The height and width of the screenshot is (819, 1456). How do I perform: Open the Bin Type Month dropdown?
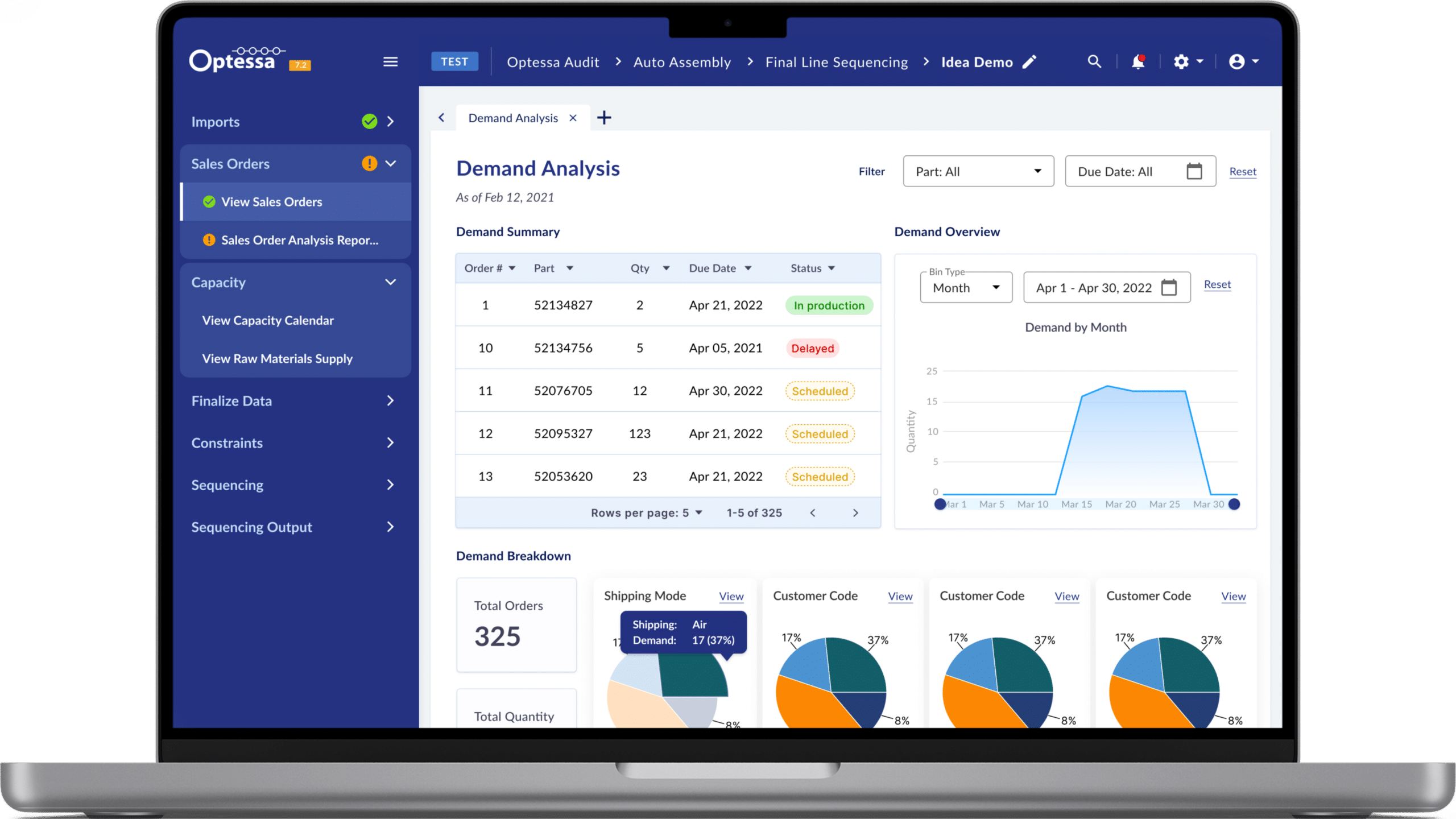pos(966,288)
